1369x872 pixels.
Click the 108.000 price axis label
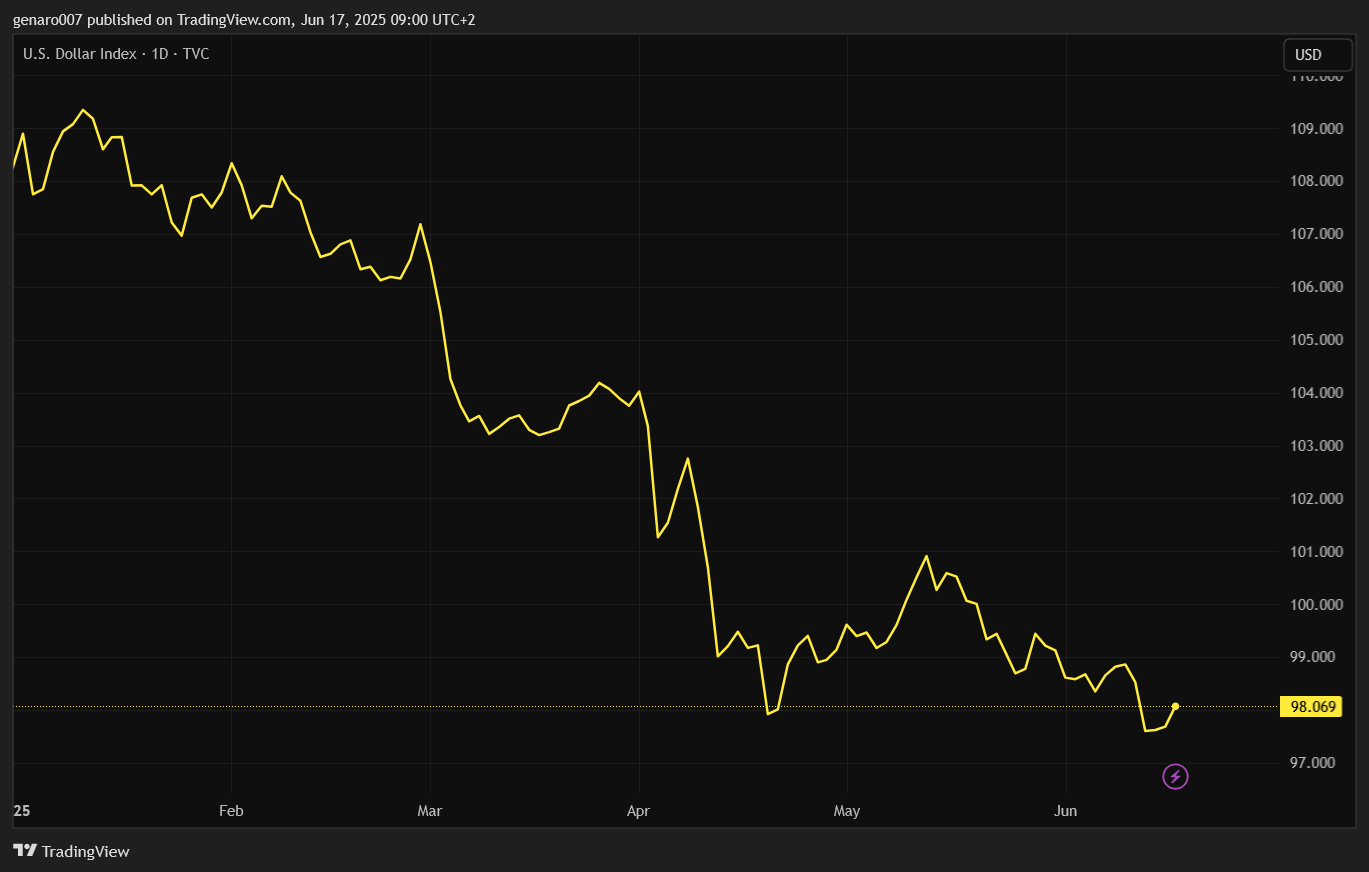[x=1316, y=181]
